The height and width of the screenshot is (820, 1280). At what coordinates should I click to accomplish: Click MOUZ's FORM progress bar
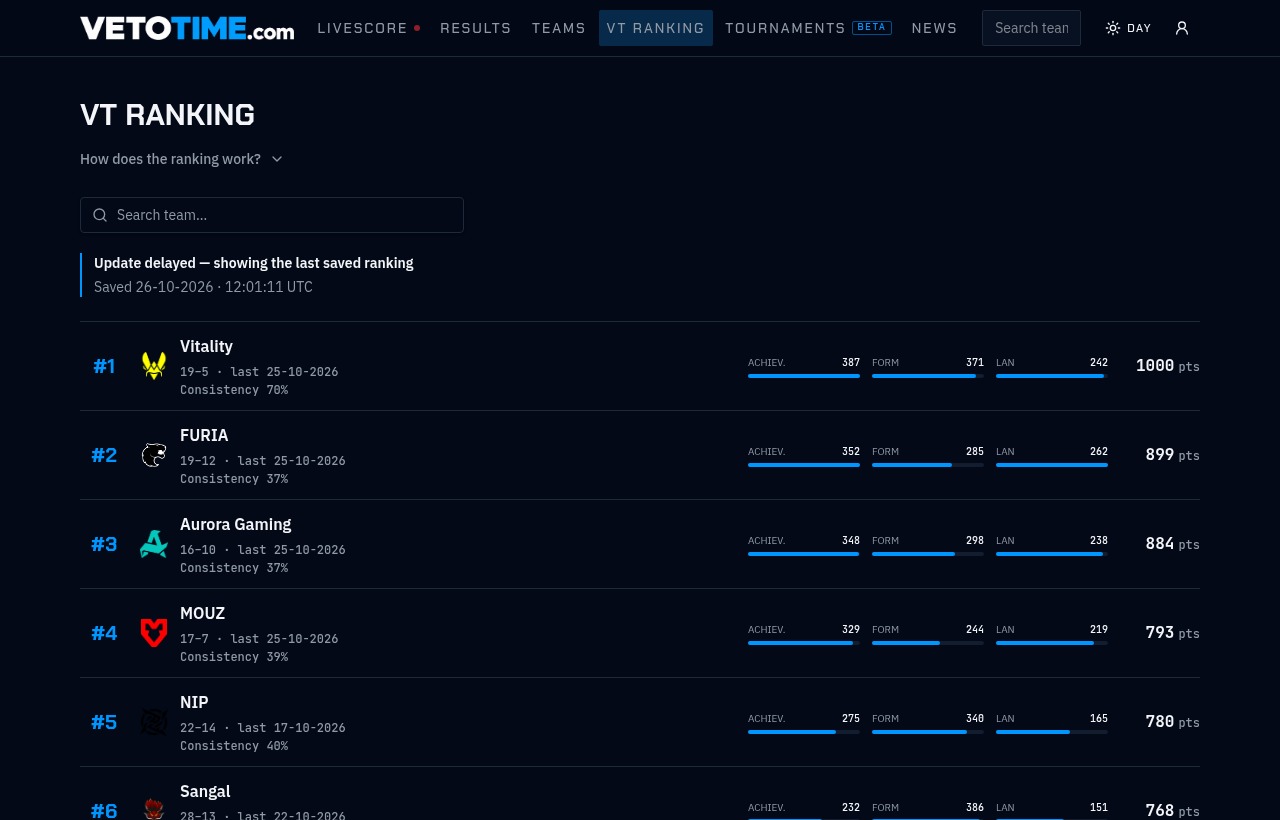928,643
